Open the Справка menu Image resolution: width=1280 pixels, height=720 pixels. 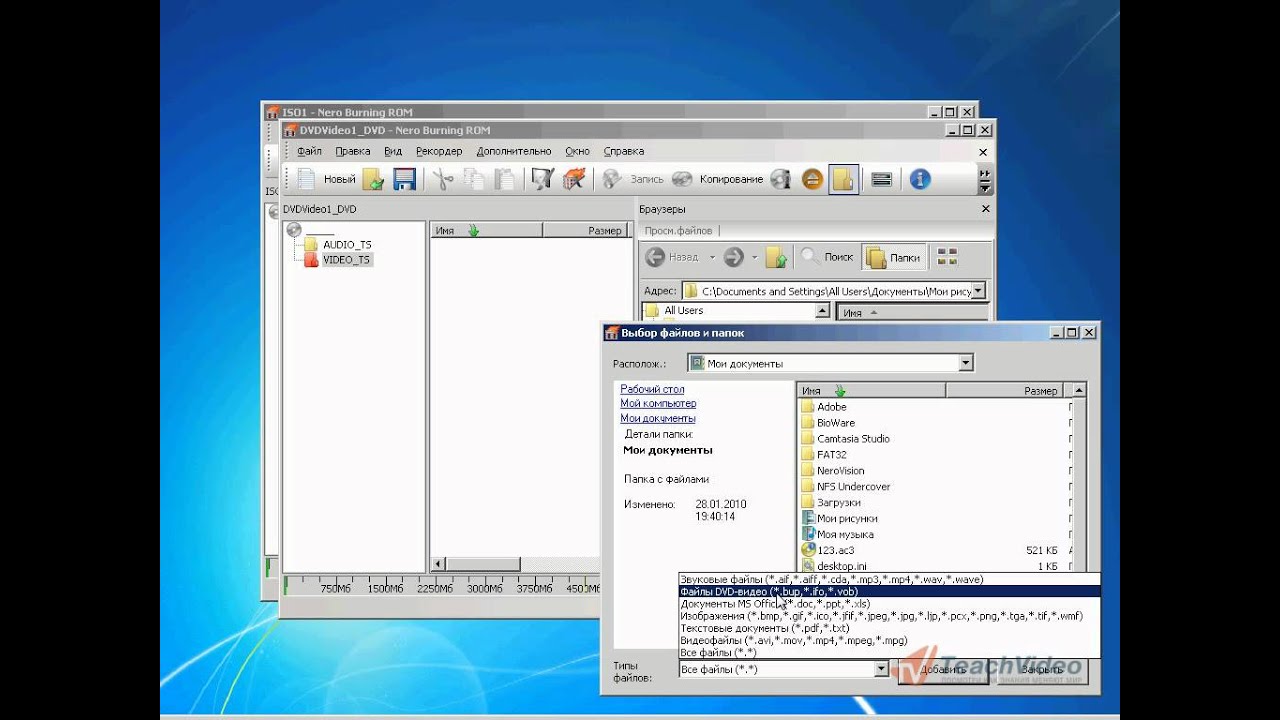pos(624,151)
